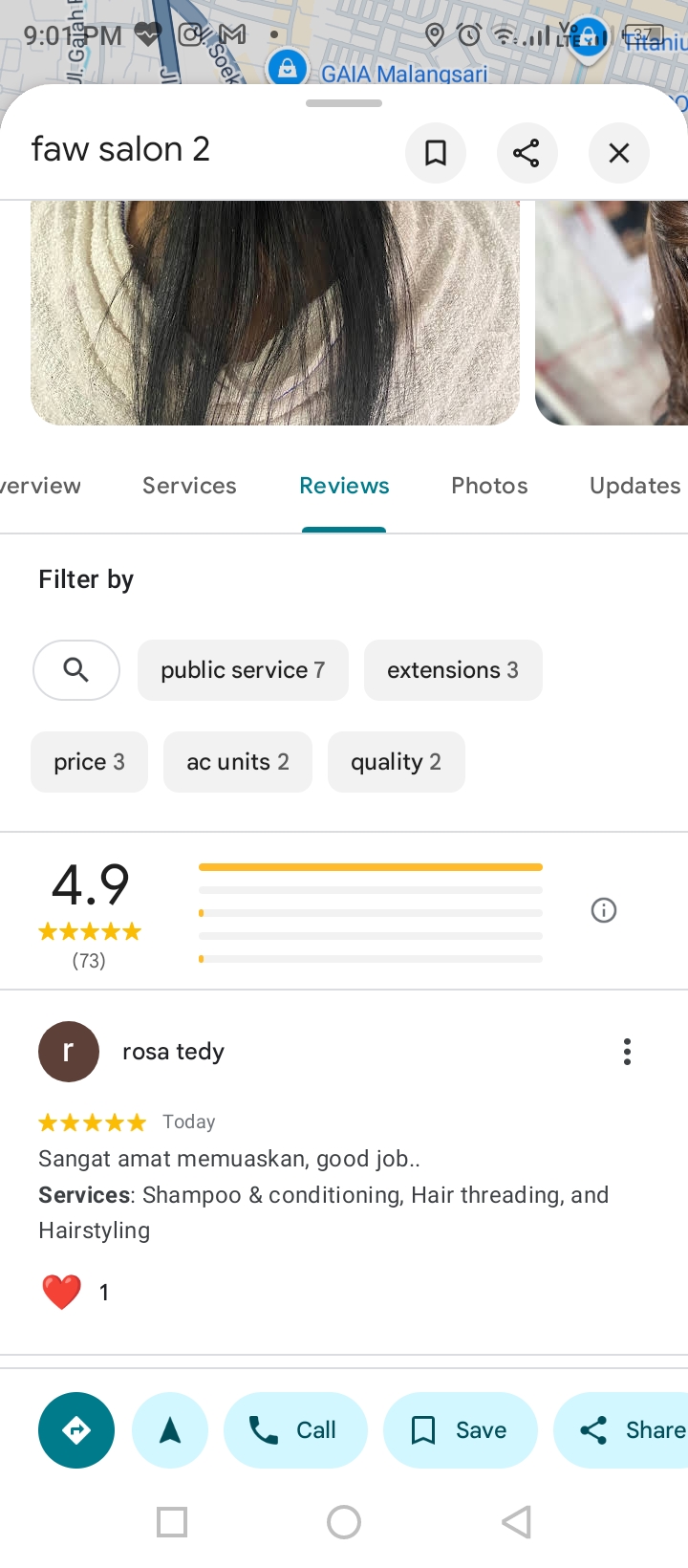Call the salon
This screenshot has width=688, height=1568.
click(x=295, y=1430)
